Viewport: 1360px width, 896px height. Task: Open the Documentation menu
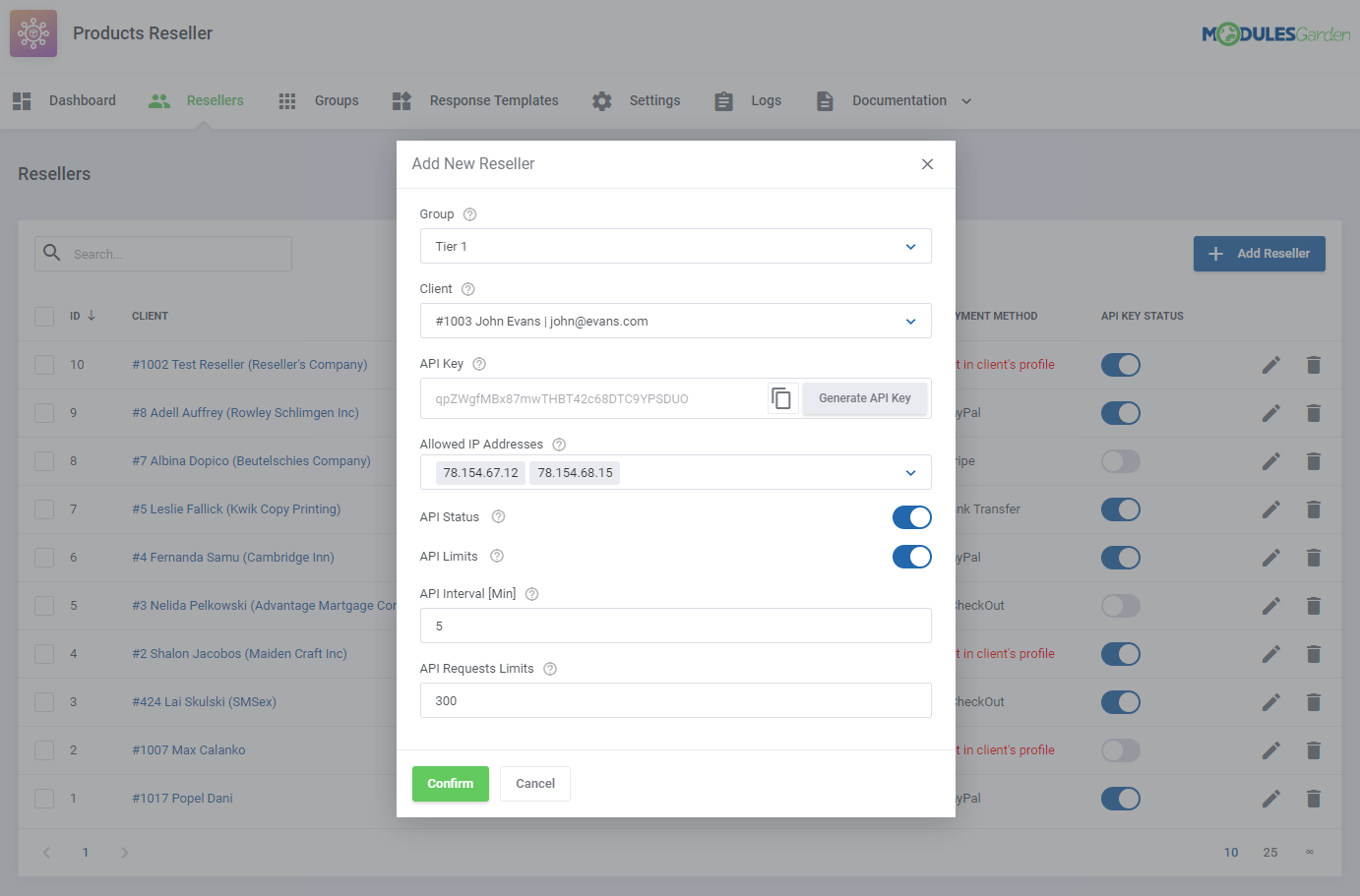click(x=896, y=99)
